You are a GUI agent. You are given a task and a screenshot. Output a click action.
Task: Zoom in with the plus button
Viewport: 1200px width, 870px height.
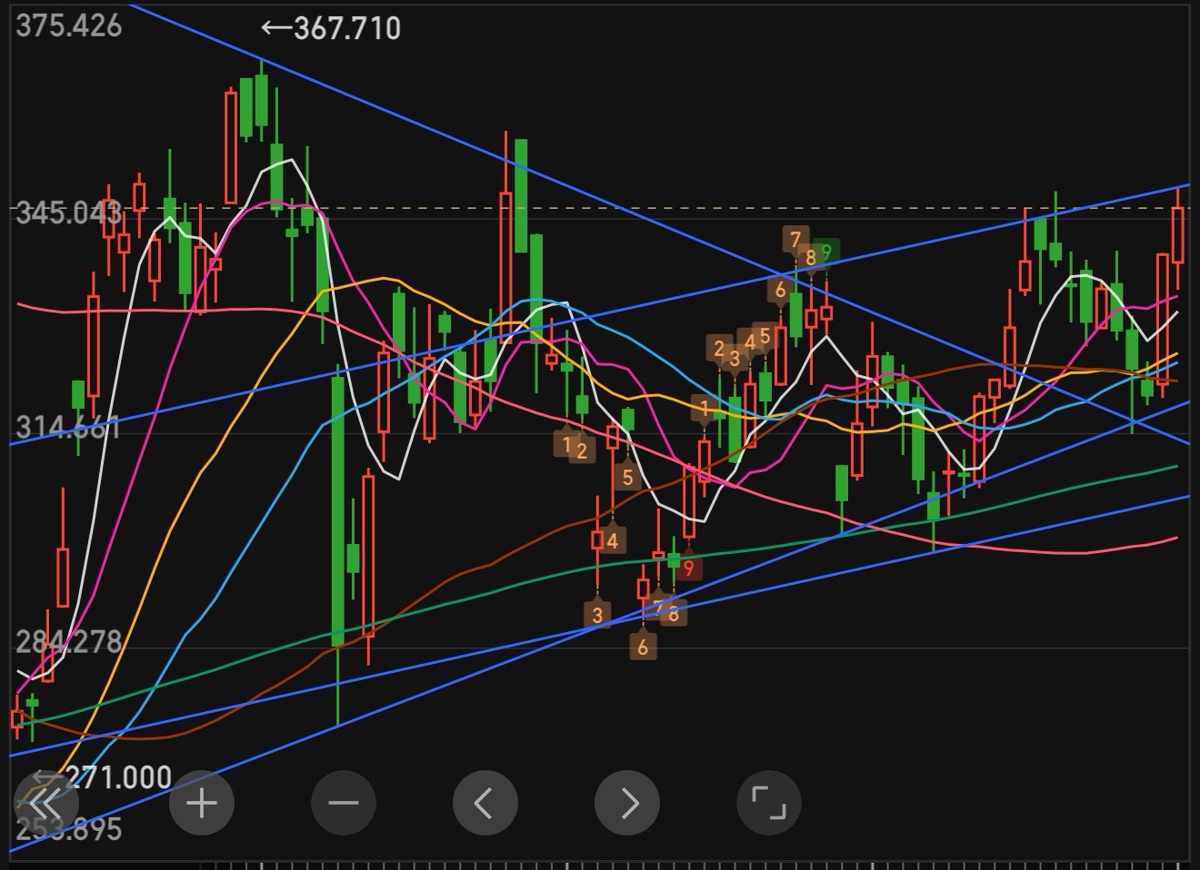point(202,802)
